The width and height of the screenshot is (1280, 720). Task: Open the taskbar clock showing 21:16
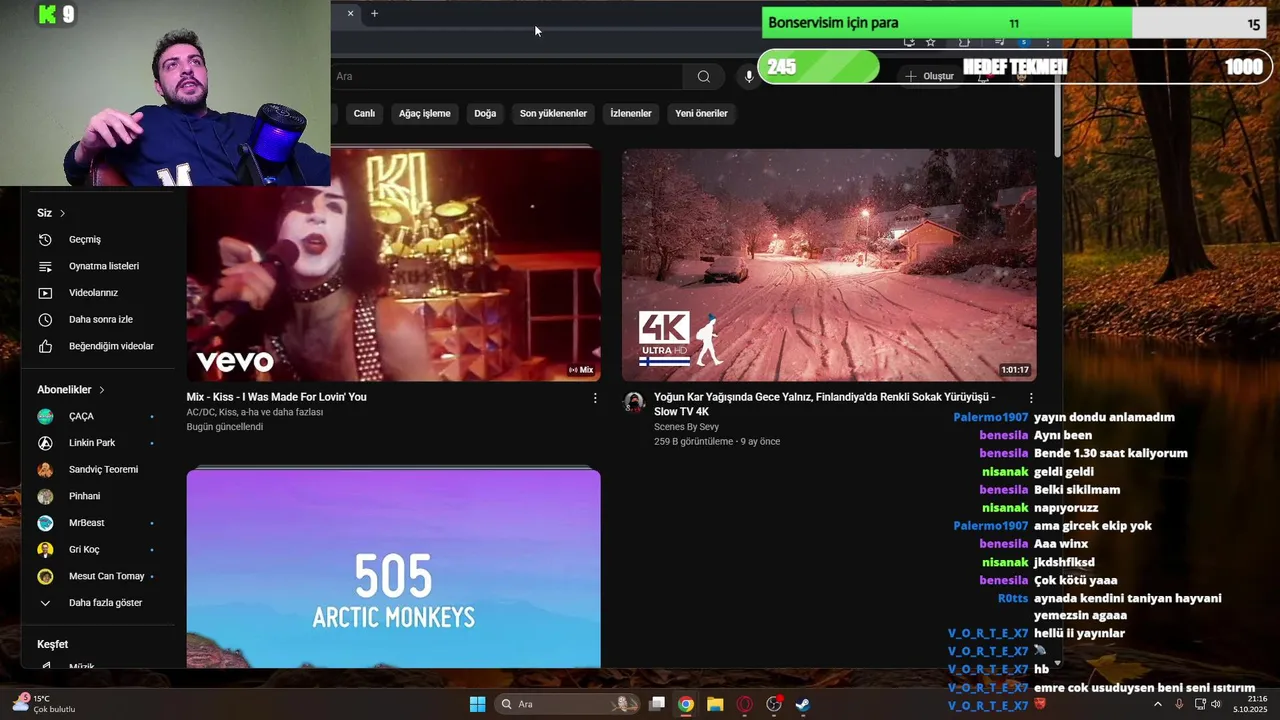(x=1250, y=704)
